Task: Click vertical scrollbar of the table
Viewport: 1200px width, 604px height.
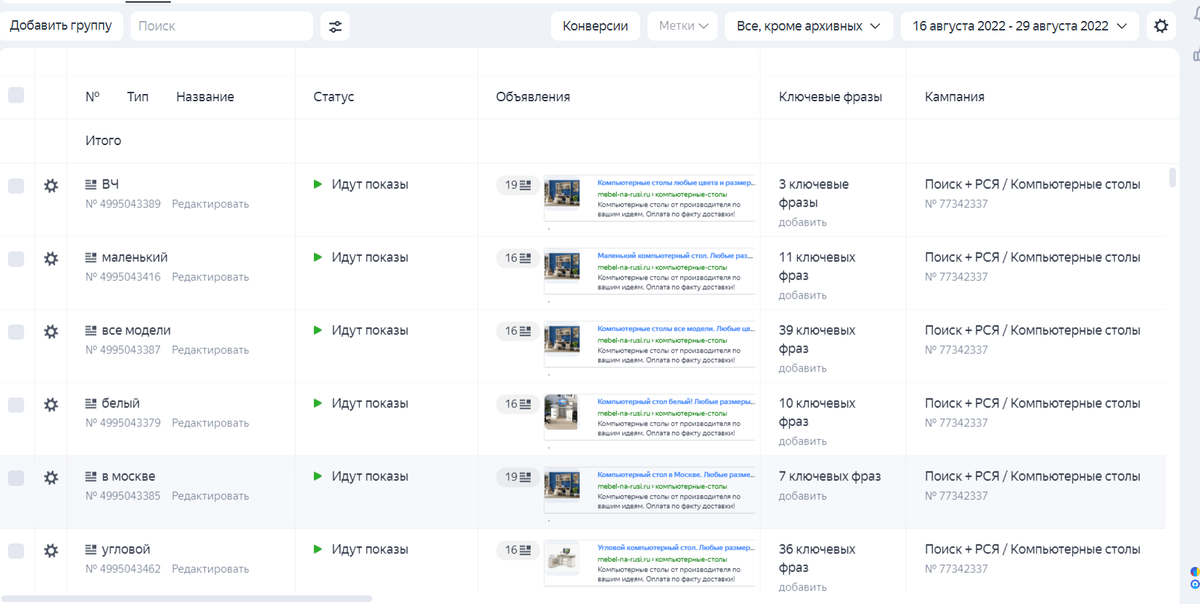Action: tap(1173, 178)
